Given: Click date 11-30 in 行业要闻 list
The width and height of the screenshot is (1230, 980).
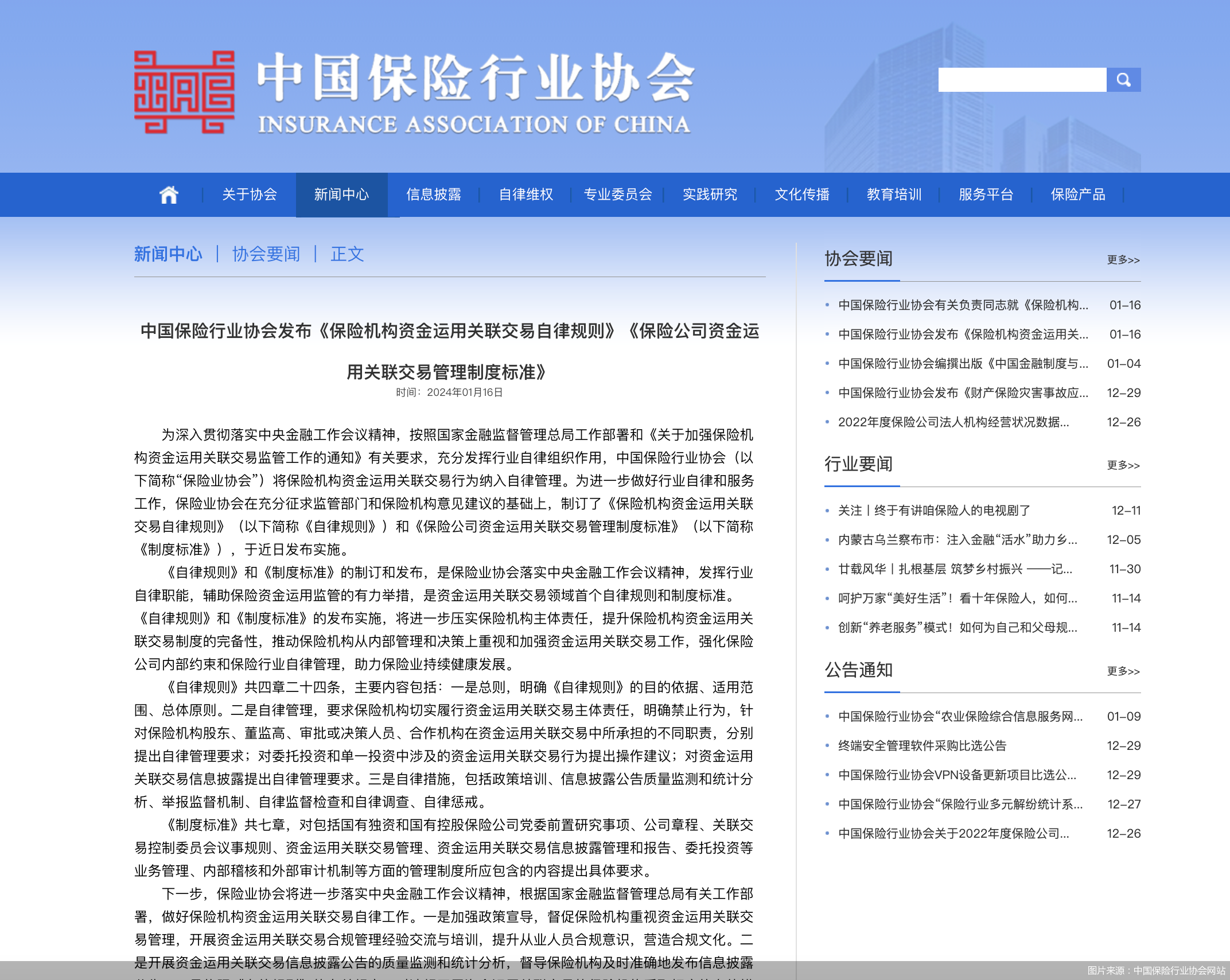Looking at the screenshot, I should tap(1125, 569).
